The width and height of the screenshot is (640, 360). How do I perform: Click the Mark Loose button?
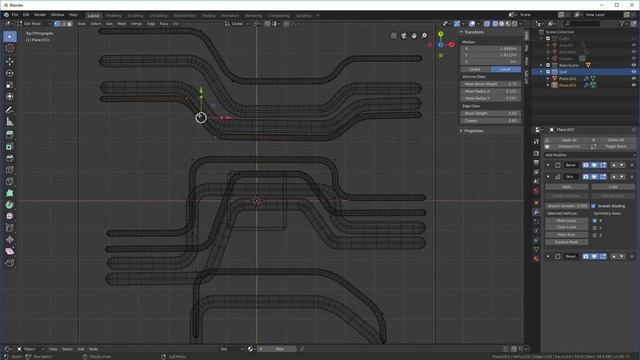coord(567,220)
